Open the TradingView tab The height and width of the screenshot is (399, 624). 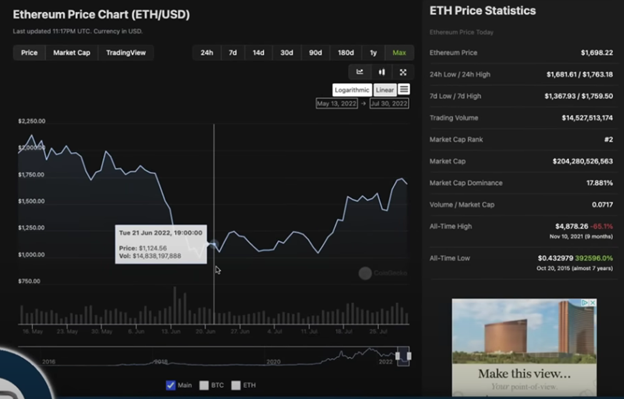pos(126,53)
